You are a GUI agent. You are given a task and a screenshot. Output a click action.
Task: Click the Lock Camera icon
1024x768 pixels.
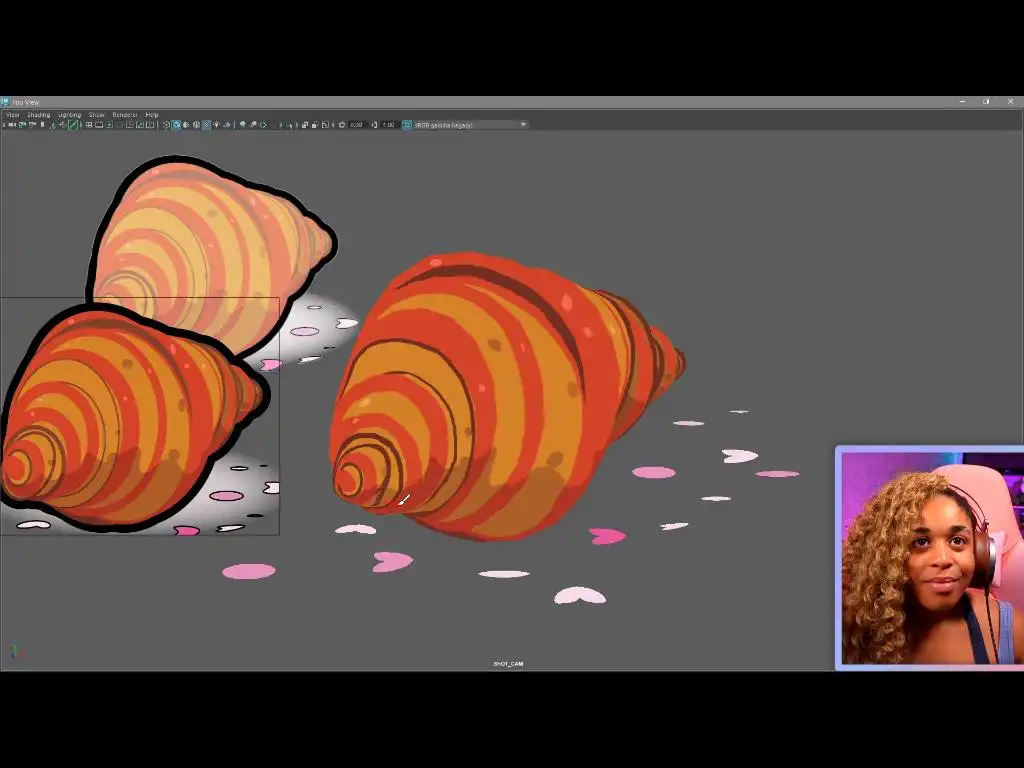22,124
